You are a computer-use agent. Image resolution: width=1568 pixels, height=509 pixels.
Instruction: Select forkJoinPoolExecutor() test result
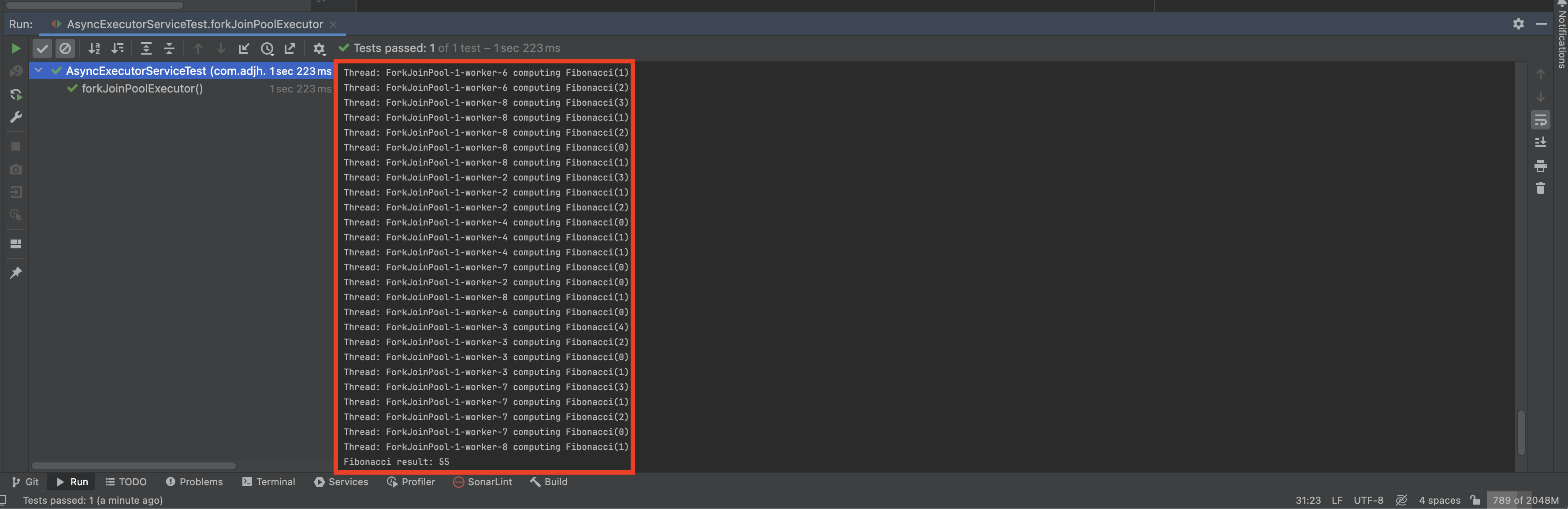pos(142,89)
